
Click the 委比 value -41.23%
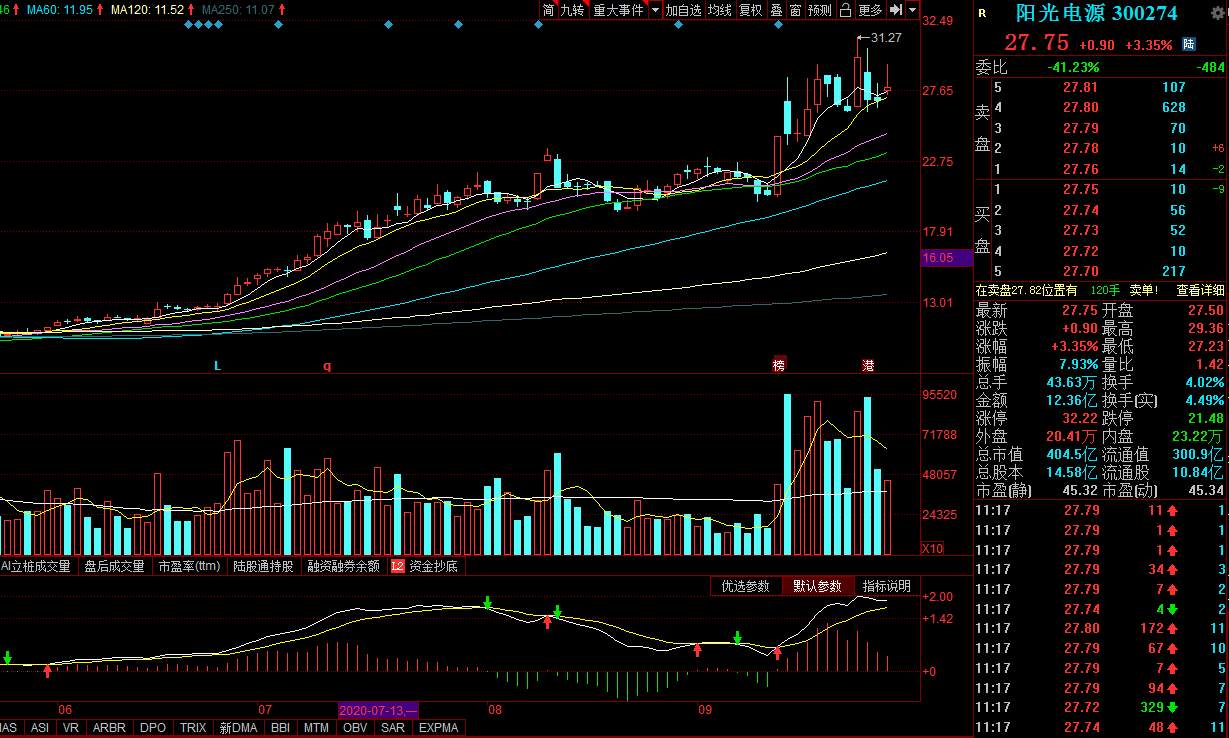pos(1073,68)
